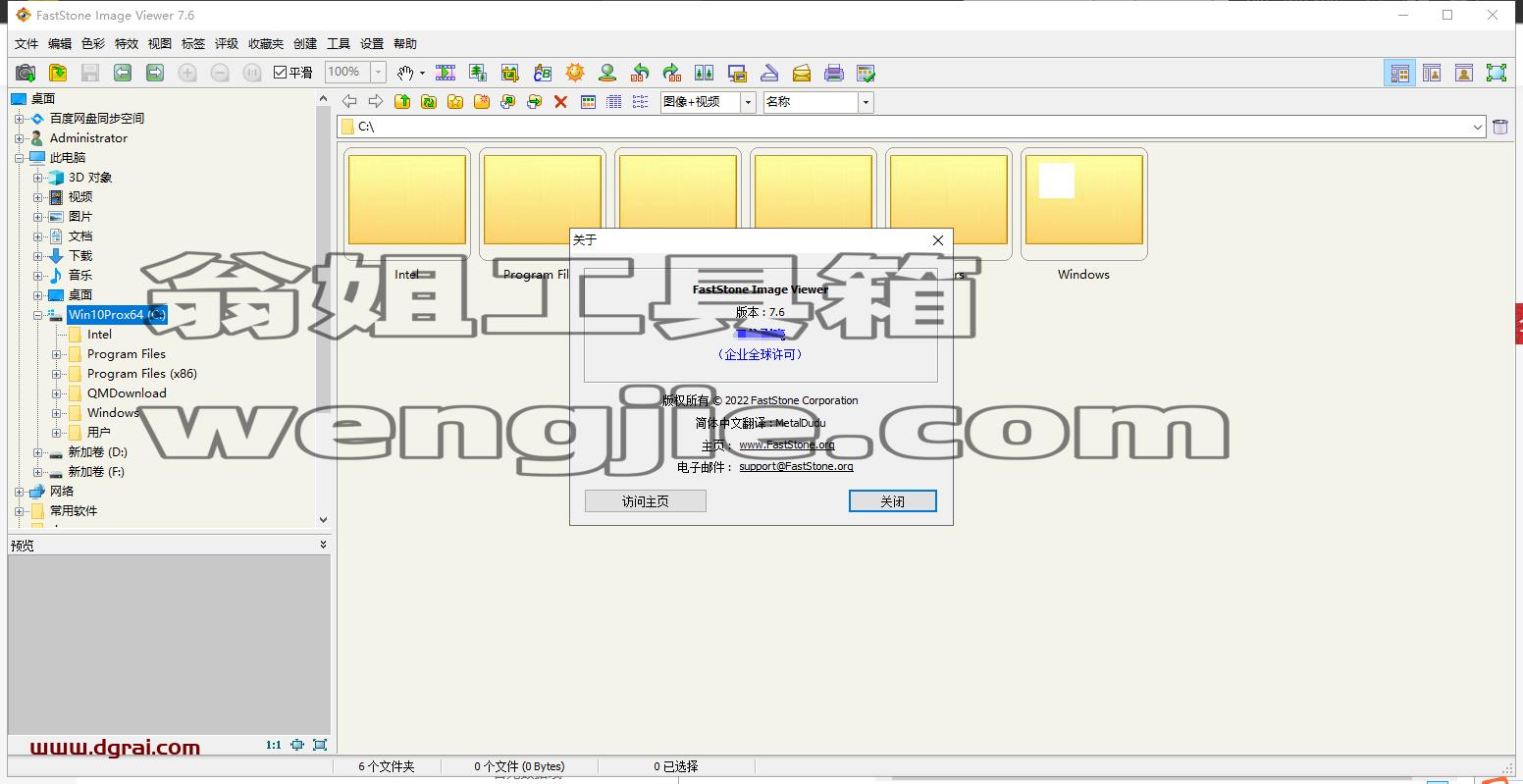Open the 名称 sort order dropdown
The width and height of the screenshot is (1523, 784).
pos(866,102)
